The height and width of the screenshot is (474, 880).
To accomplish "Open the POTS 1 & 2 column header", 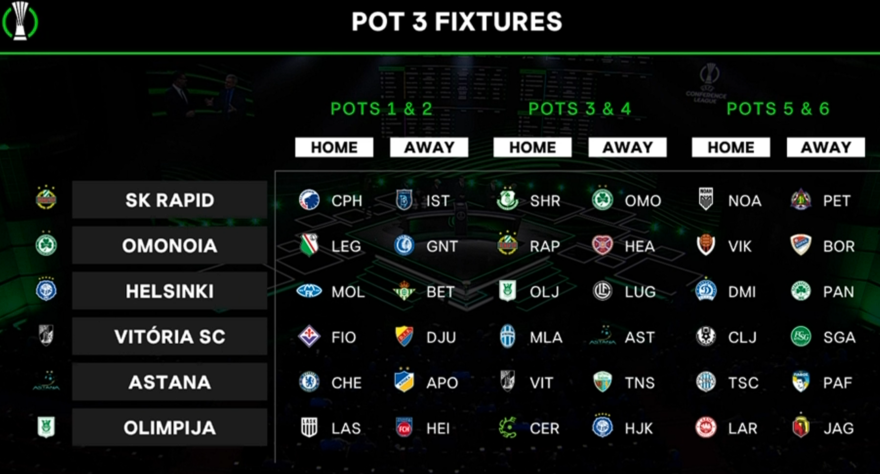I will (381, 109).
